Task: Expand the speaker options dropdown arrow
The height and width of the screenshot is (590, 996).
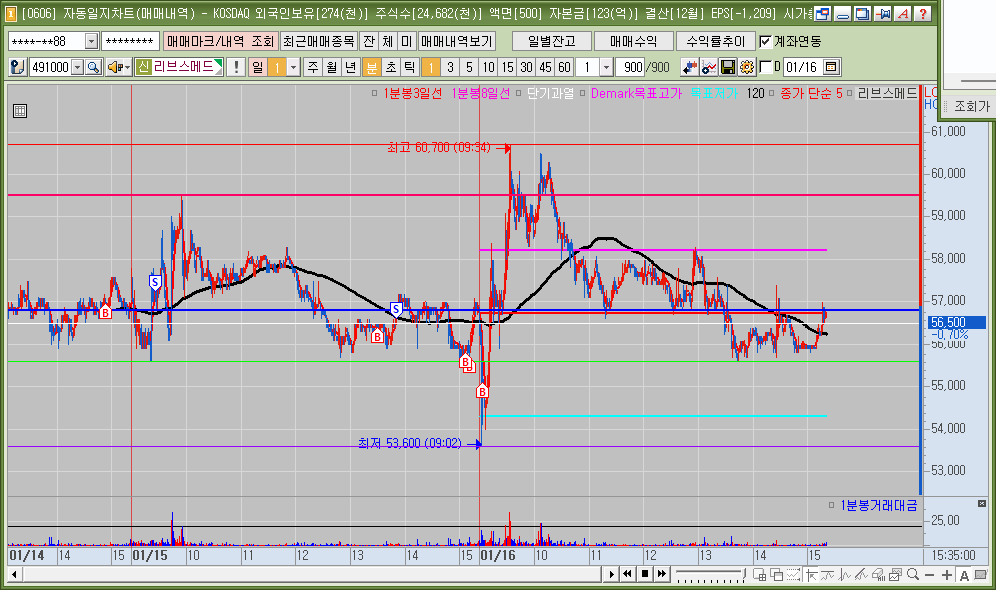Action: 127,67
